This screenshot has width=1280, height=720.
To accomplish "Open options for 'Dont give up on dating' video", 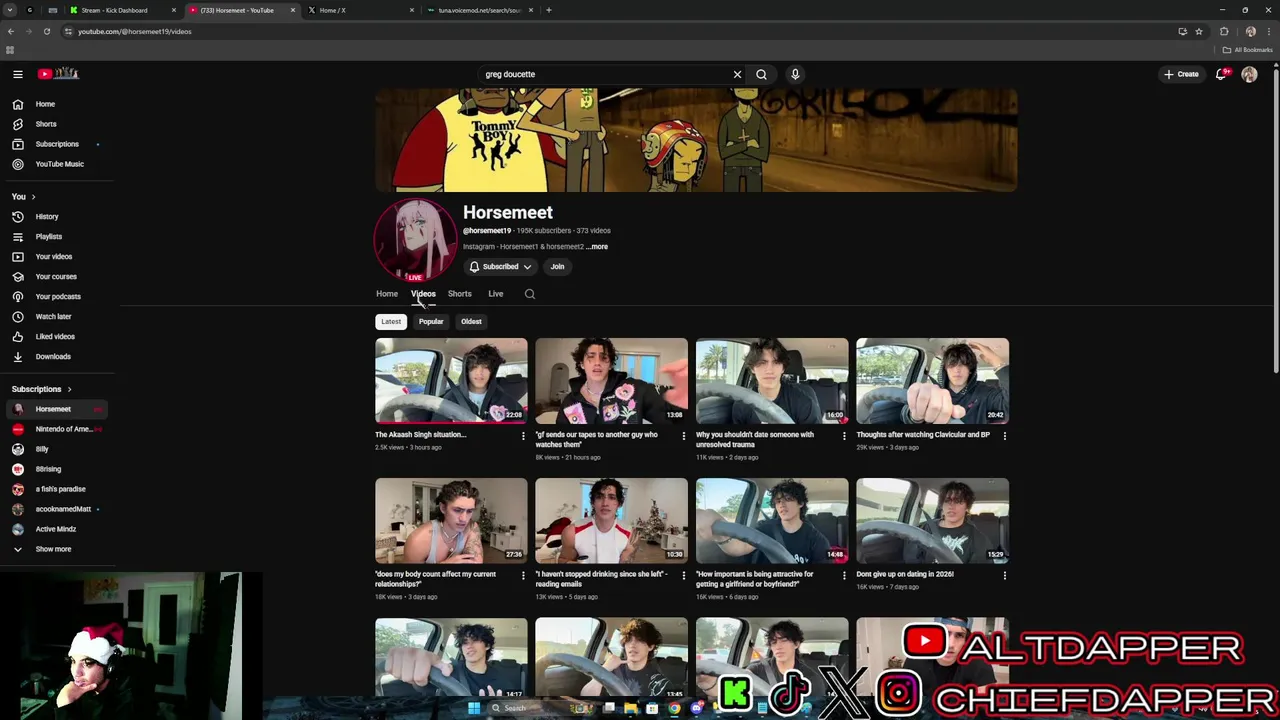I will click(x=1005, y=576).
